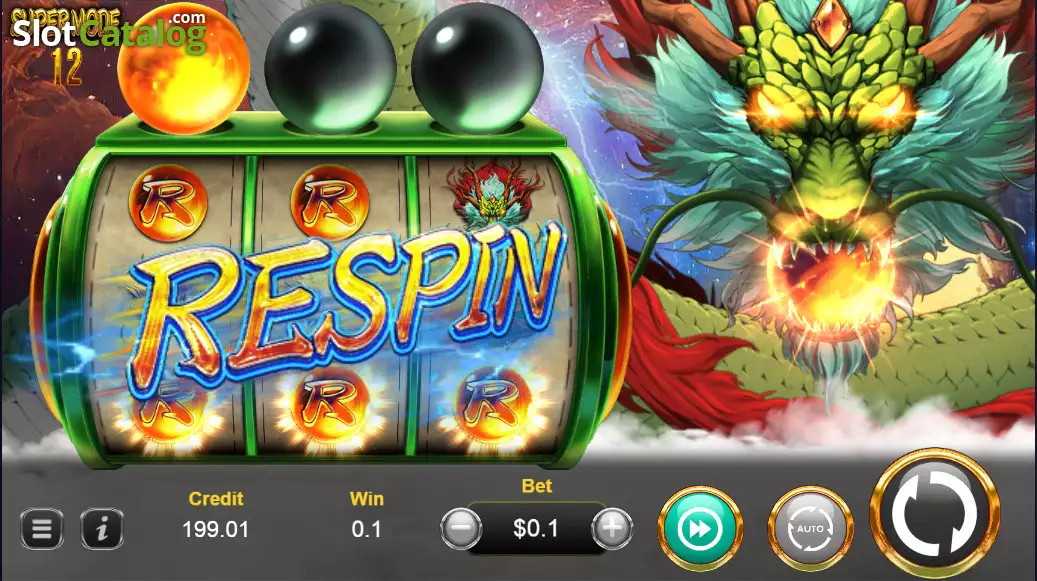This screenshot has height=581, width=1037.
Task: Increase bet with the plus button
Action: 612,528
